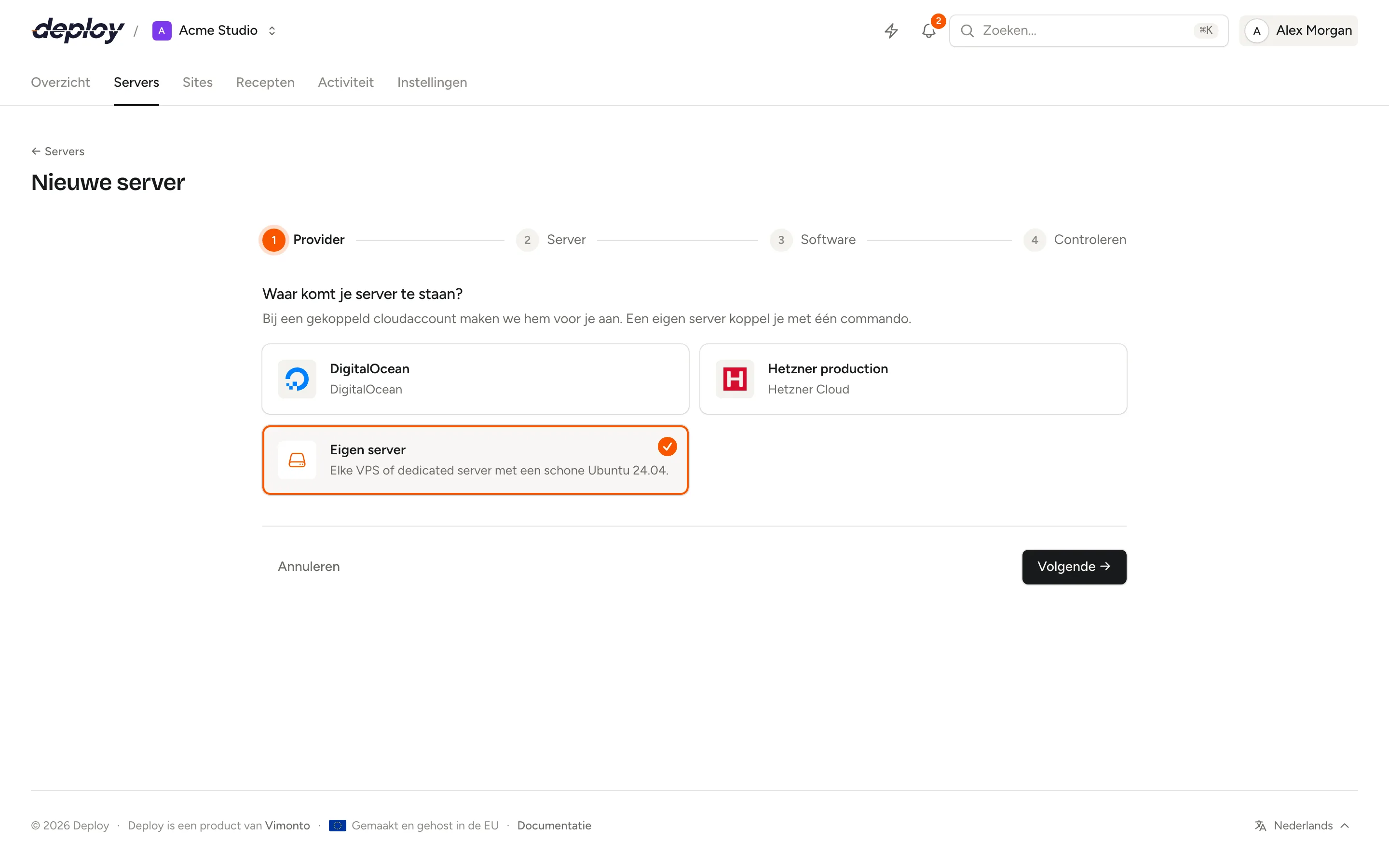
Task: Click the Eigen server drive icon
Action: pos(297,460)
